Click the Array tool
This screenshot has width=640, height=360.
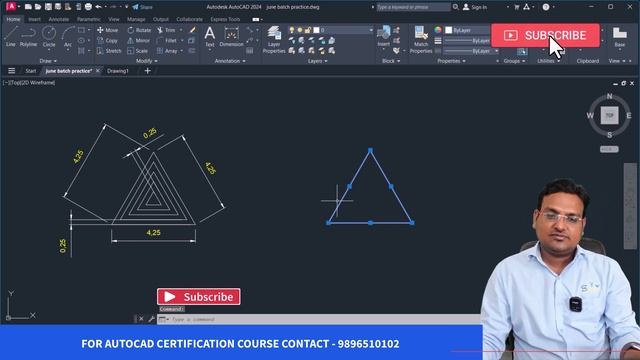167,51
